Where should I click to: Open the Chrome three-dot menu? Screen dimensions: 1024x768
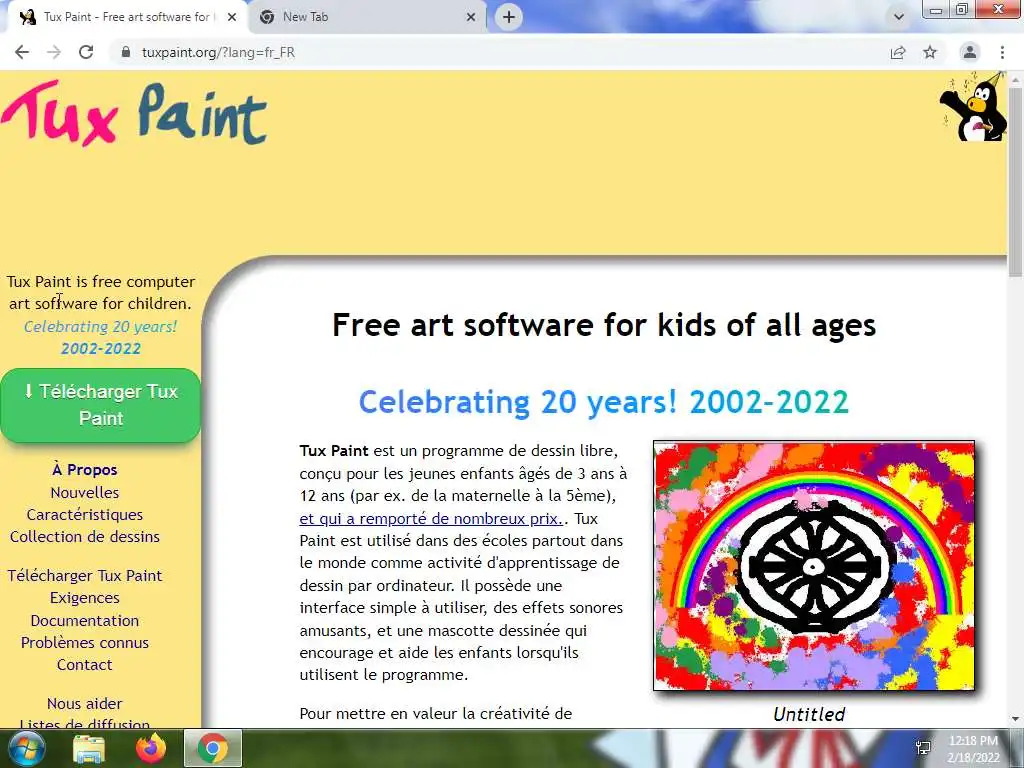pyautogui.click(x=1002, y=52)
